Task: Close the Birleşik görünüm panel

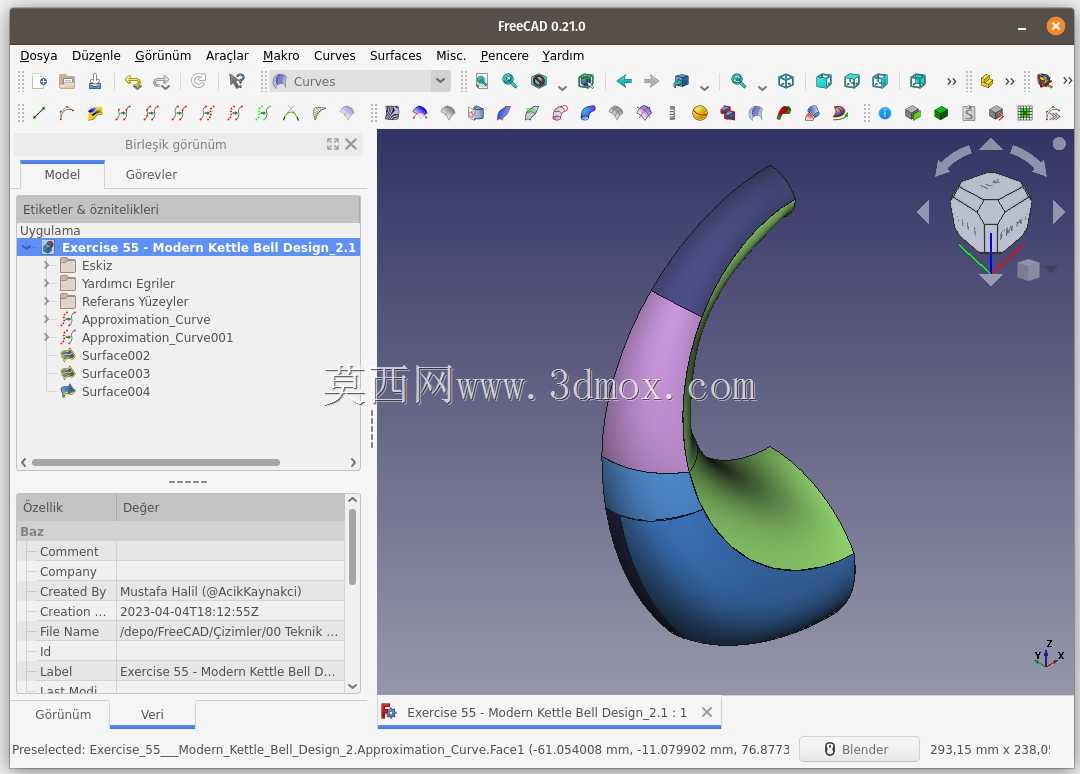Action: point(351,144)
